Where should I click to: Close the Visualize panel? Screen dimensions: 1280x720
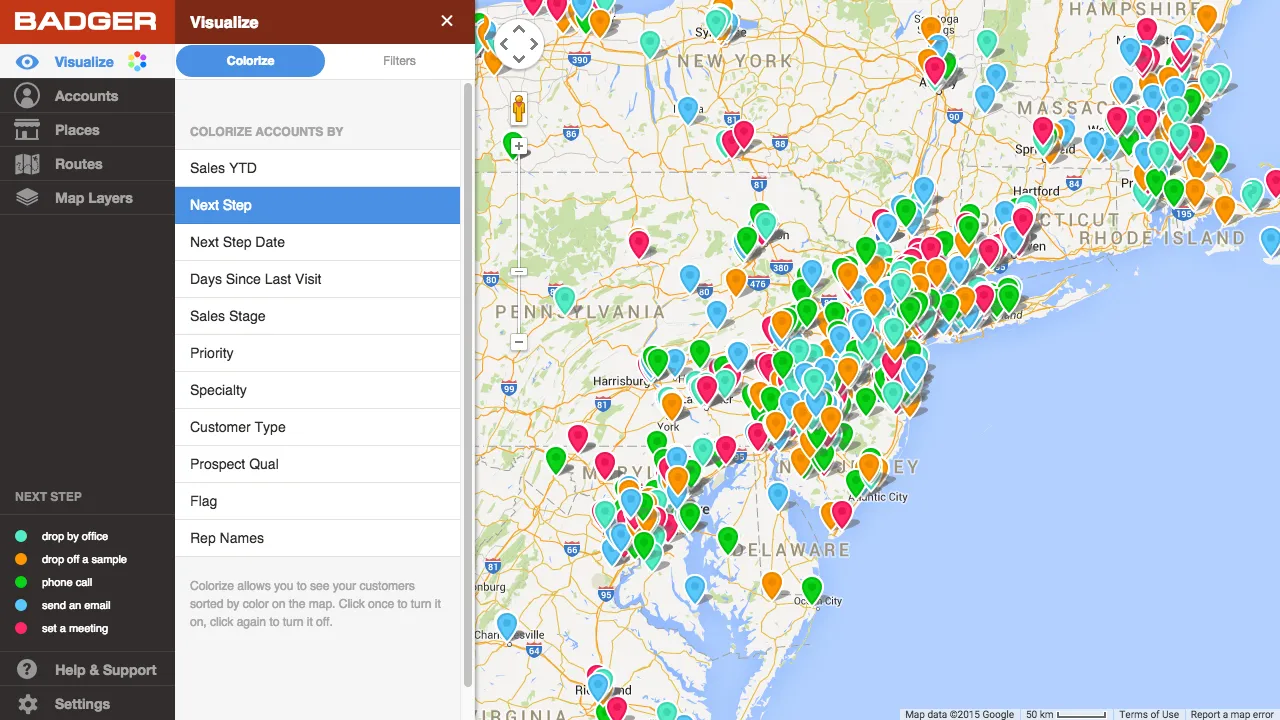pyautogui.click(x=447, y=21)
